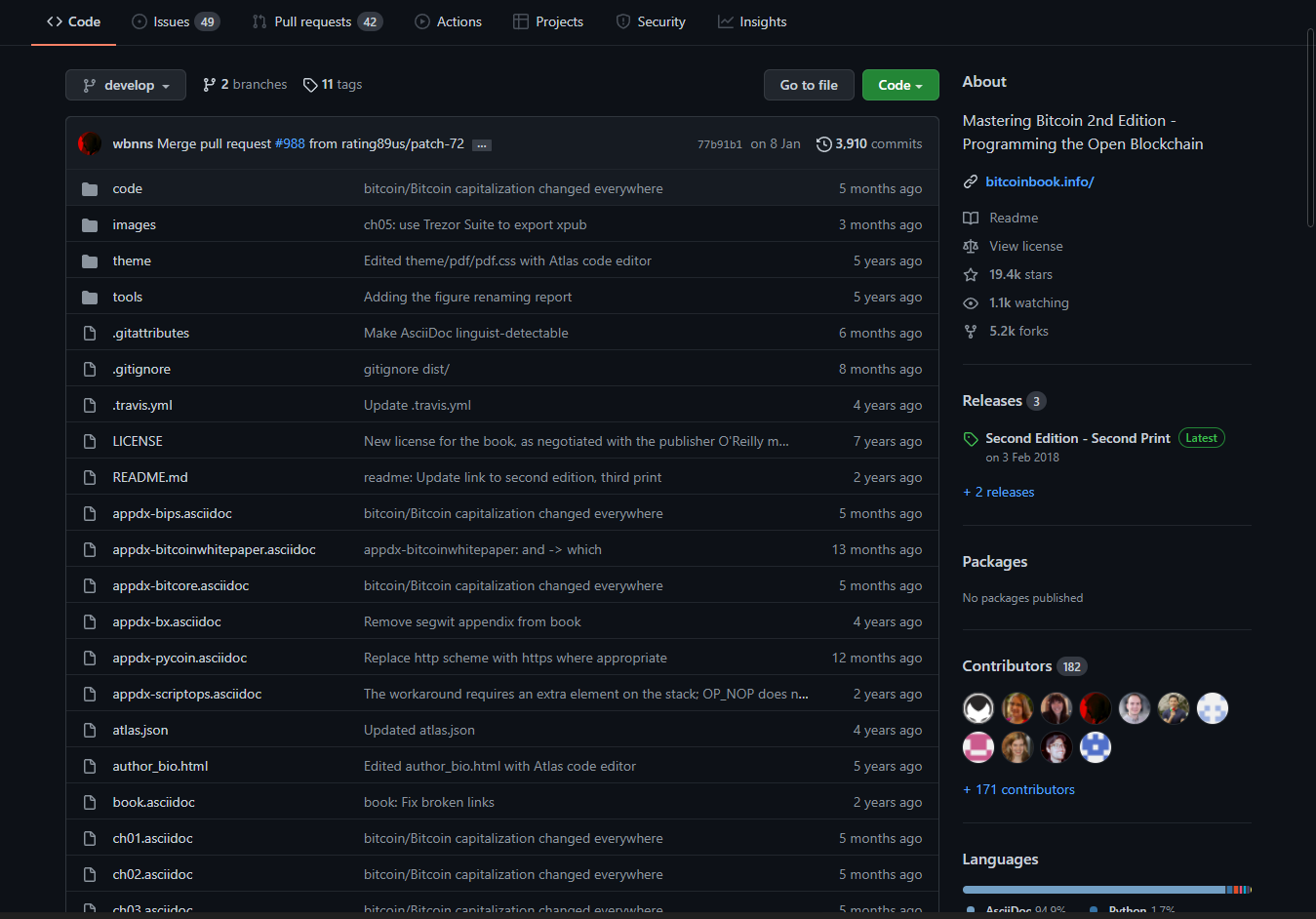This screenshot has width=1316, height=919.
Task: Click the theme folder icon
Action: [x=90, y=261]
